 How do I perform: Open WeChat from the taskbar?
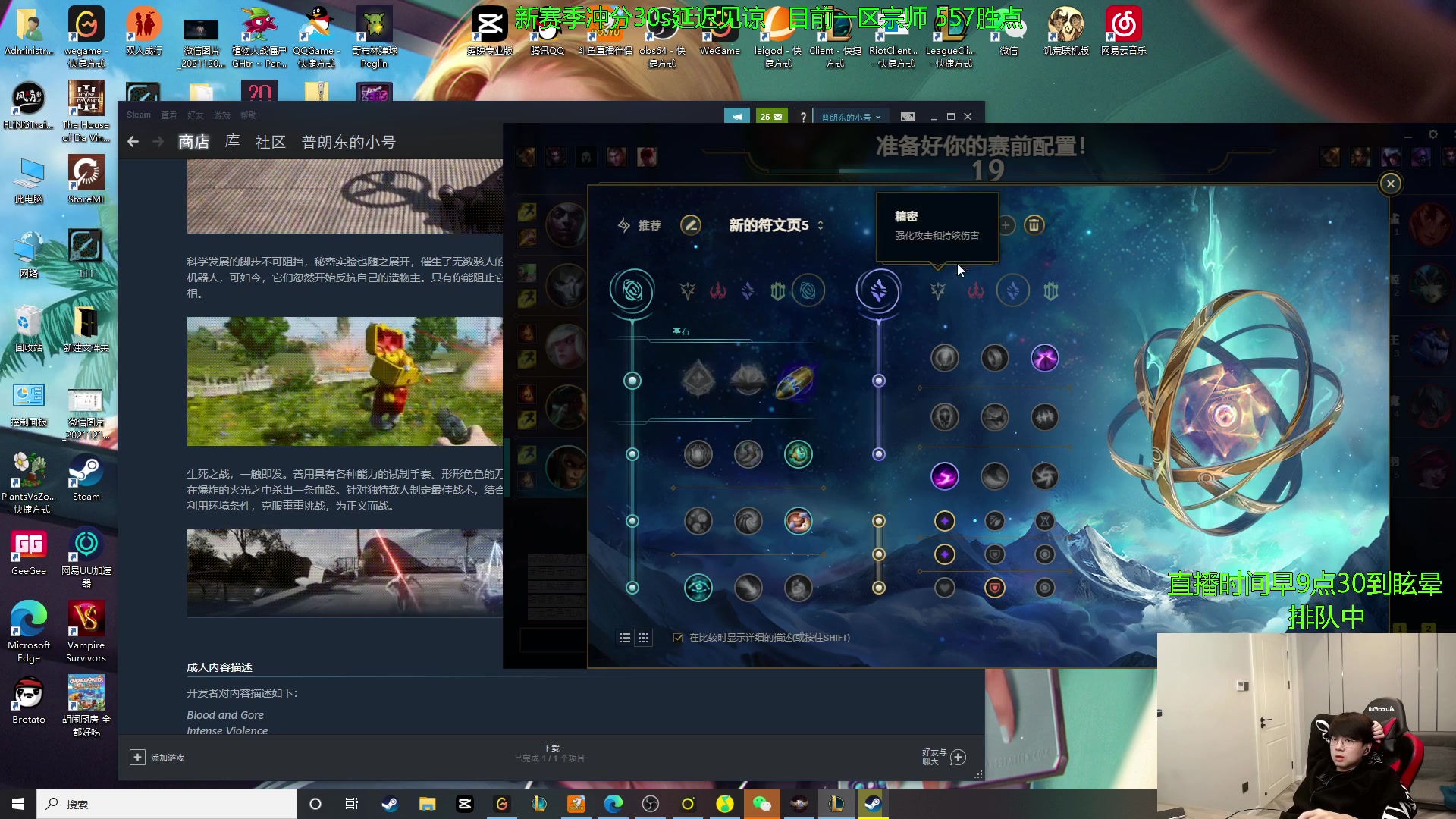761,804
